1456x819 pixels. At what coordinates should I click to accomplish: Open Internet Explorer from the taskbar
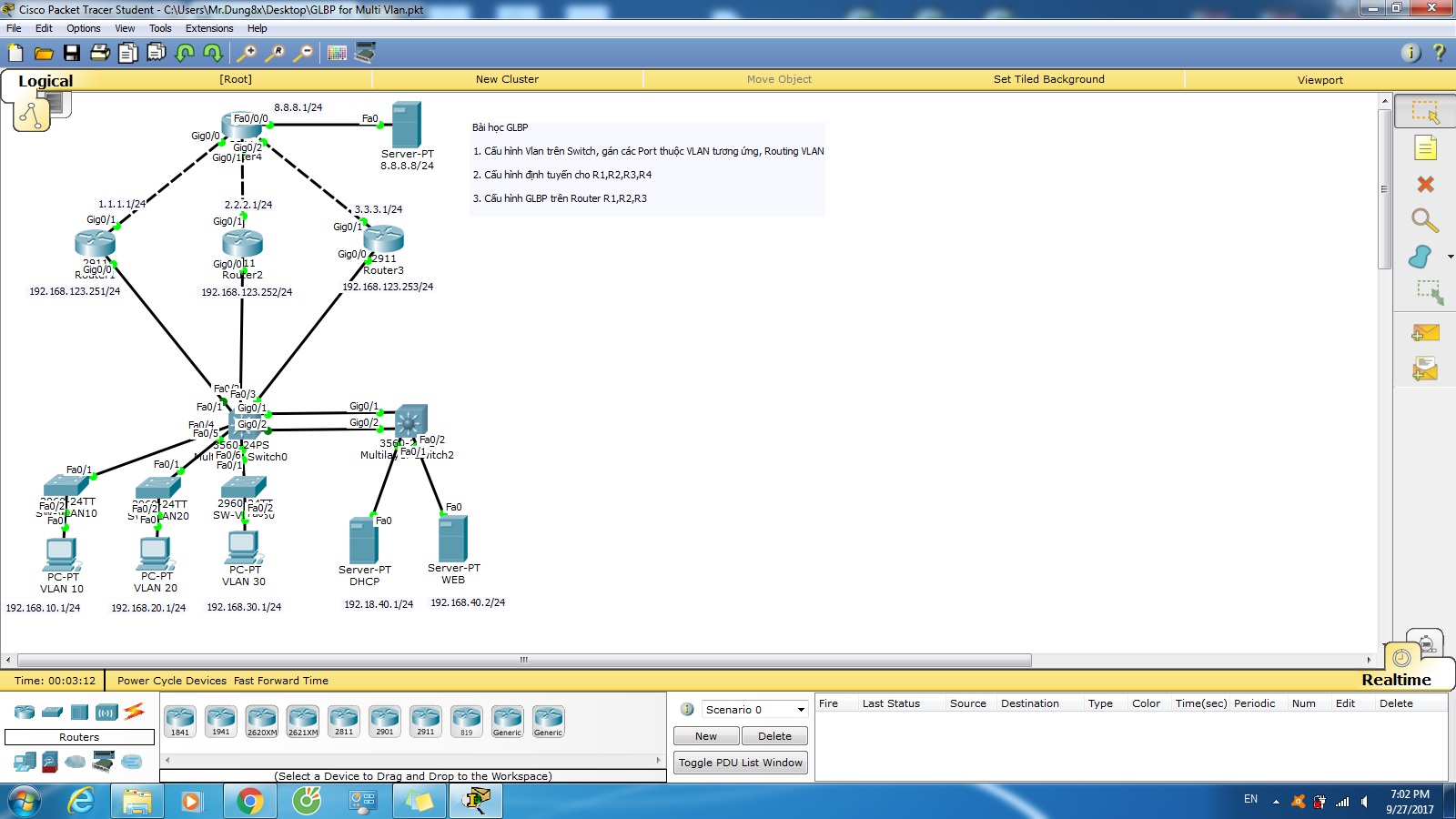click(x=82, y=801)
